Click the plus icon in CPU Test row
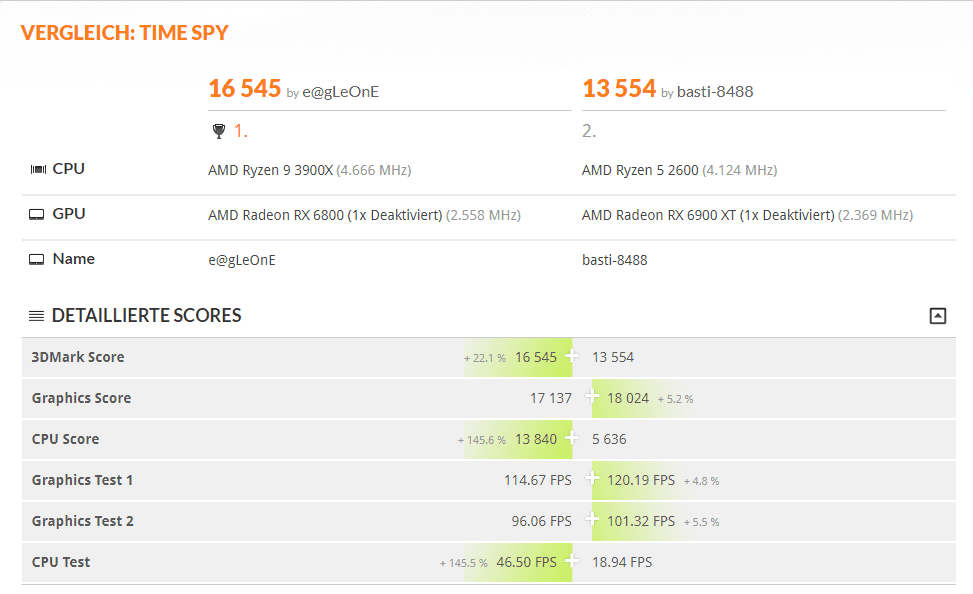 [572, 562]
